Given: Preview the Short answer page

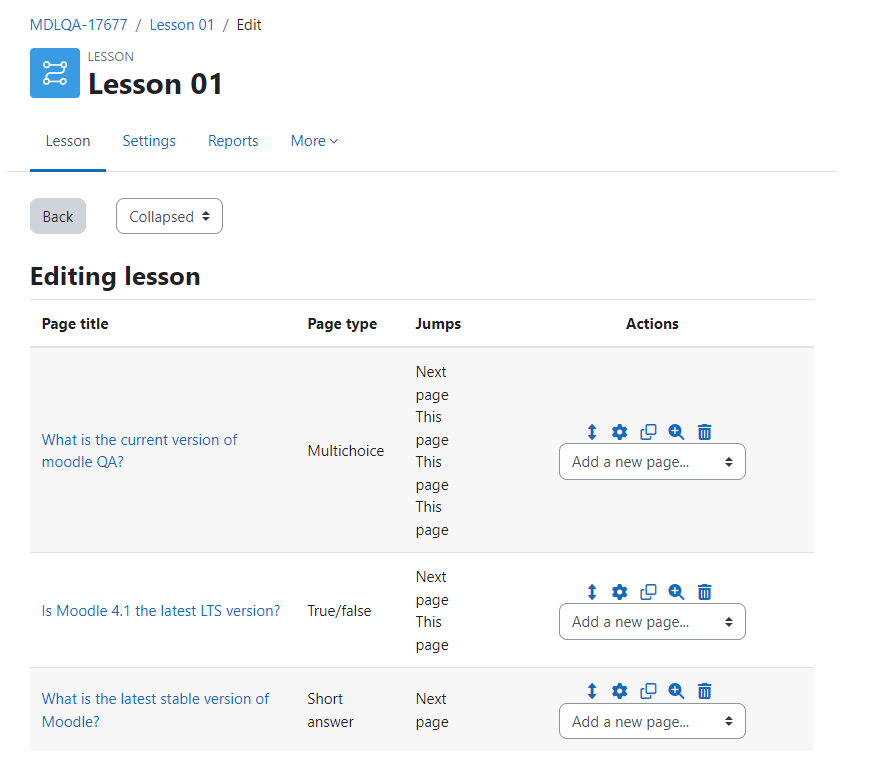Looking at the screenshot, I should pos(676,691).
